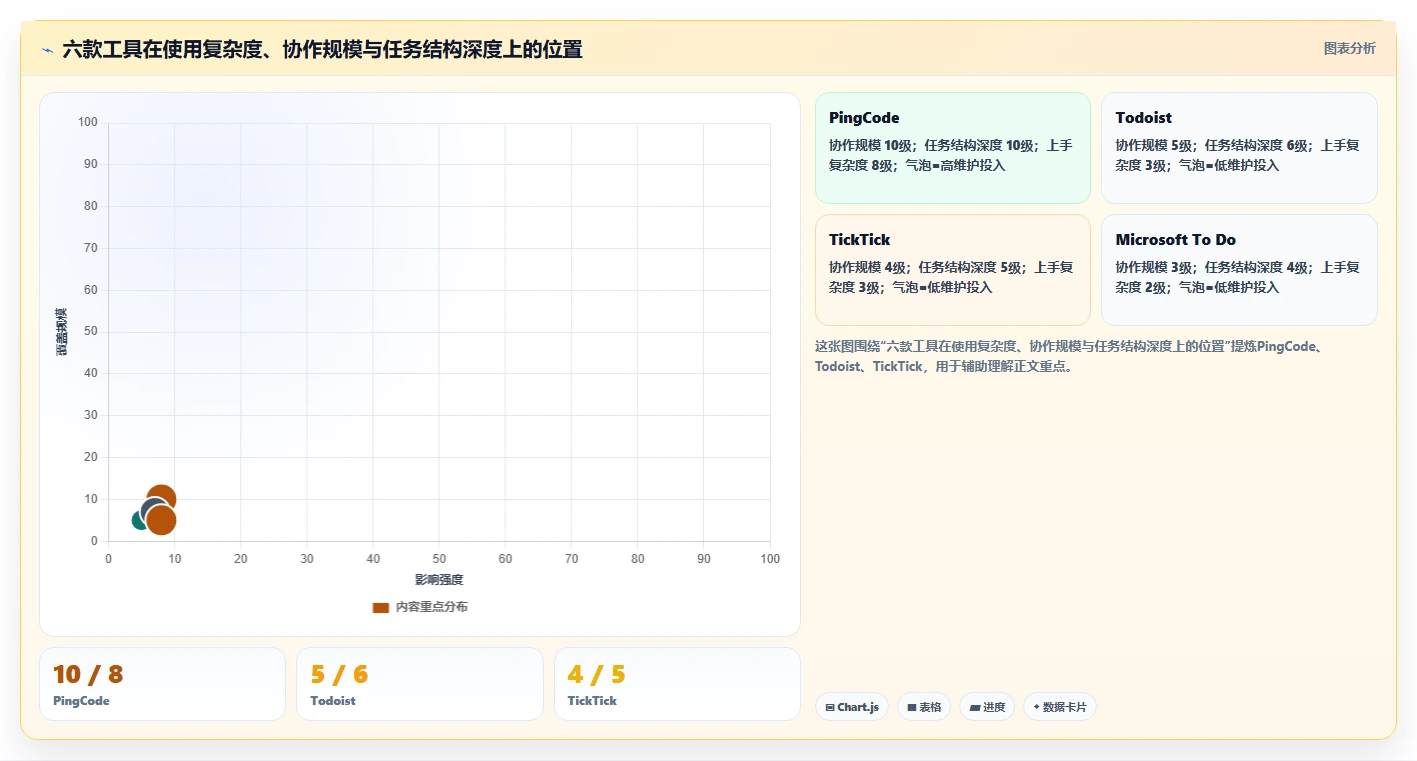Select the 表格 tag chip

[924, 707]
